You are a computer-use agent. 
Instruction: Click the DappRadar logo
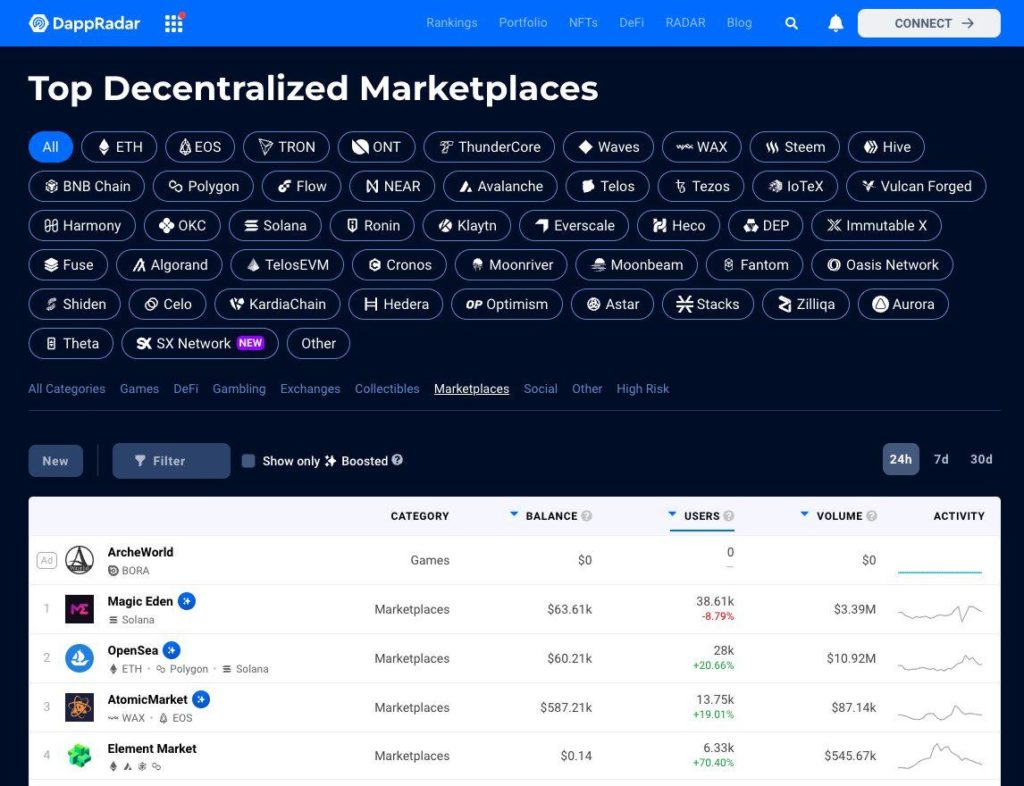tap(84, 24)
